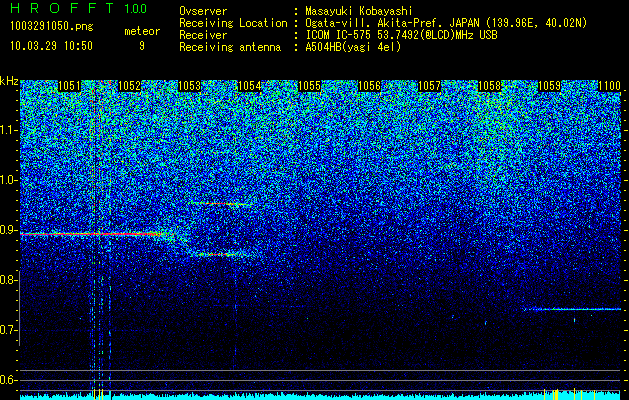The image size is (629, 400).
Task: Click the 0.7 frequency axis label
Action: [x=8, y=331]
